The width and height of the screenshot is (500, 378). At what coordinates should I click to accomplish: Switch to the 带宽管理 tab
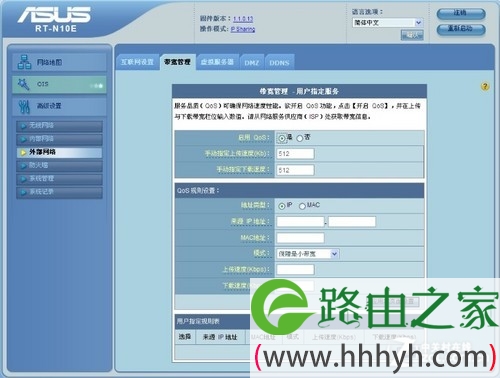(x=177, y=62)
